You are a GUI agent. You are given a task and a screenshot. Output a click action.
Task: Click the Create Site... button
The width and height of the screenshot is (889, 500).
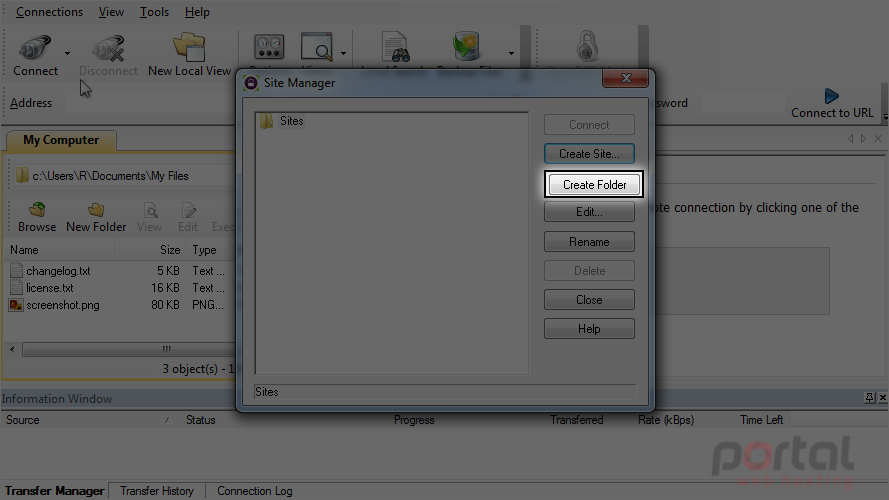click(x=589, y=154)
